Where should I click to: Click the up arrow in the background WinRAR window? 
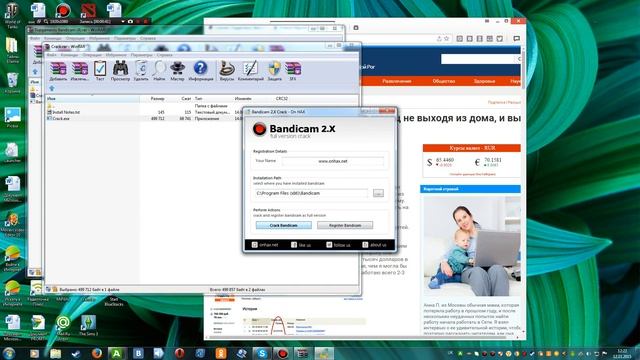click(35, 72)
